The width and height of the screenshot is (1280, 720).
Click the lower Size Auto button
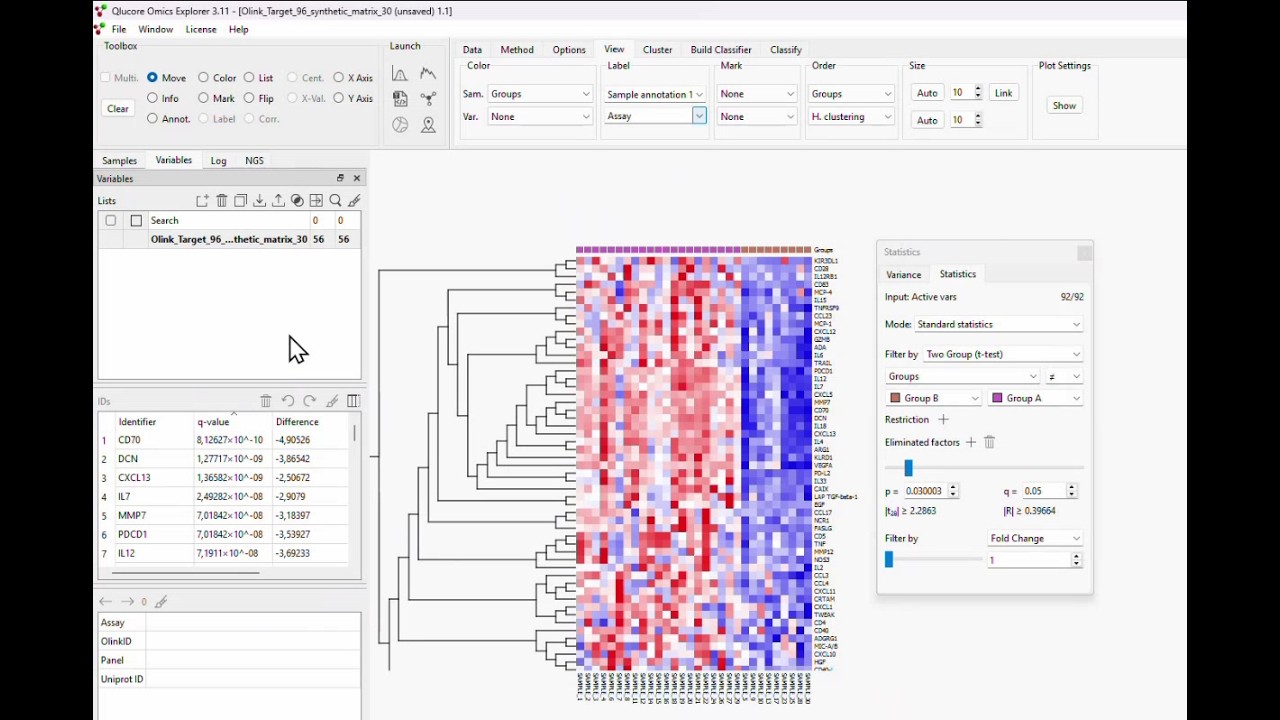click(927, 120)
